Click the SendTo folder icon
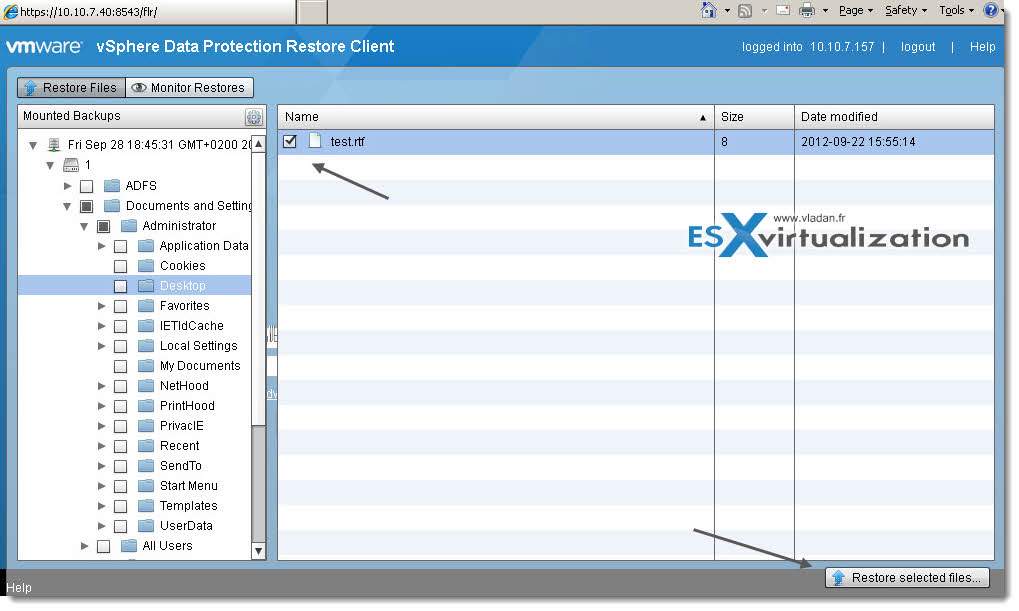Screen dimensions: 1019x611 (x=146, y=465)
